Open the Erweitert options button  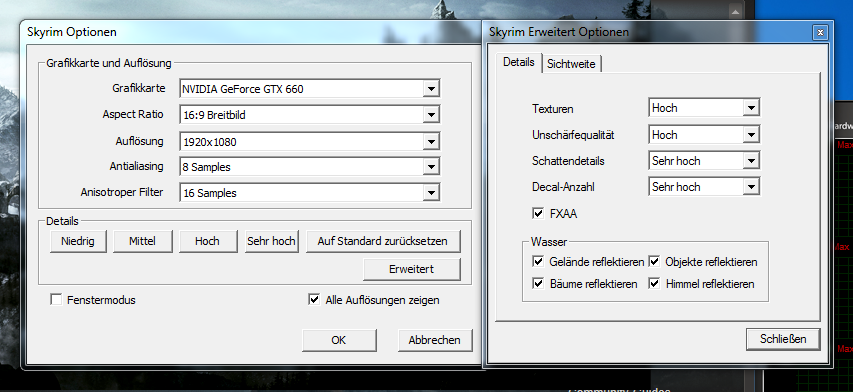coord(412,269)
